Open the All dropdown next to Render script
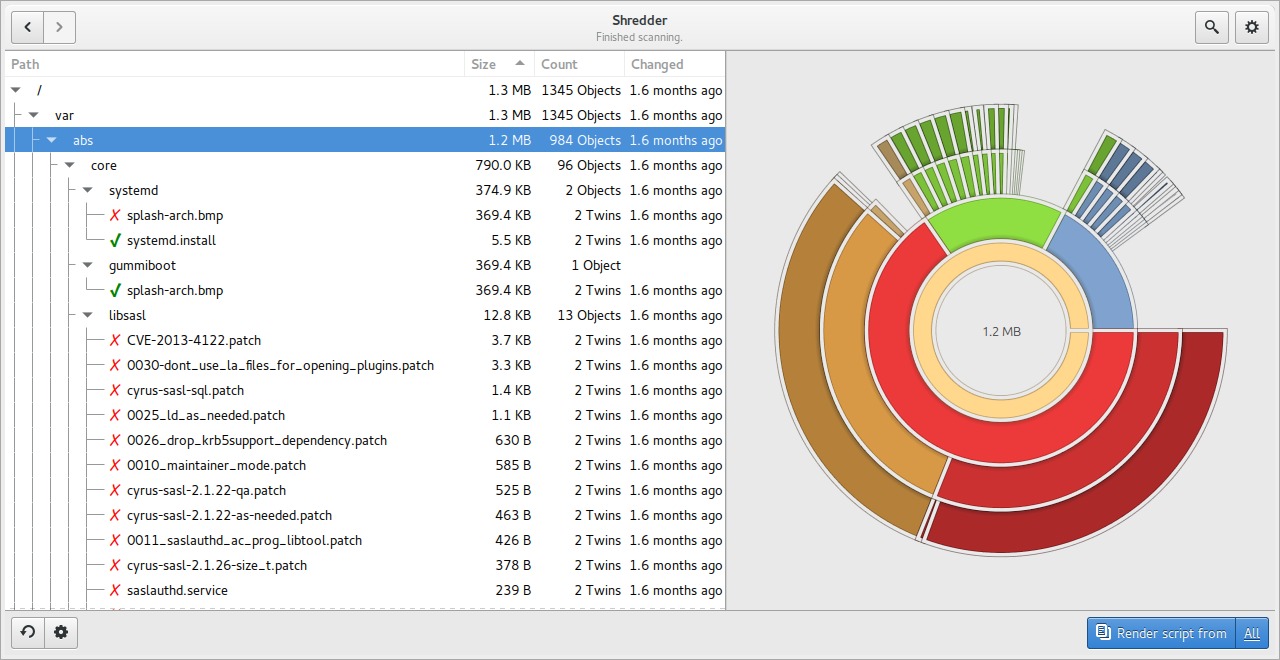Image resolution: width=1280 pixels, height=660 pixels. pyautogui.click(x=1252, y=633)
